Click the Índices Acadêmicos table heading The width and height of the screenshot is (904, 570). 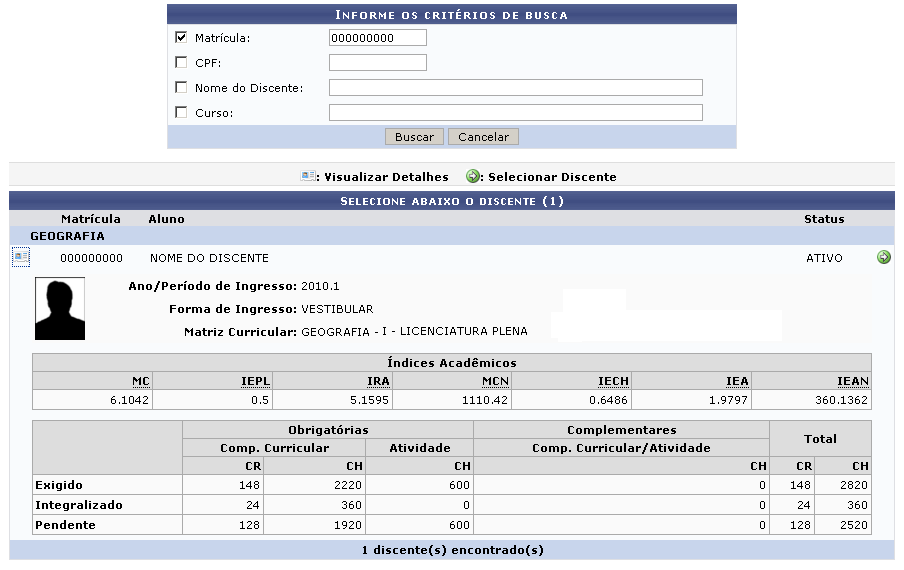(452, 363)
